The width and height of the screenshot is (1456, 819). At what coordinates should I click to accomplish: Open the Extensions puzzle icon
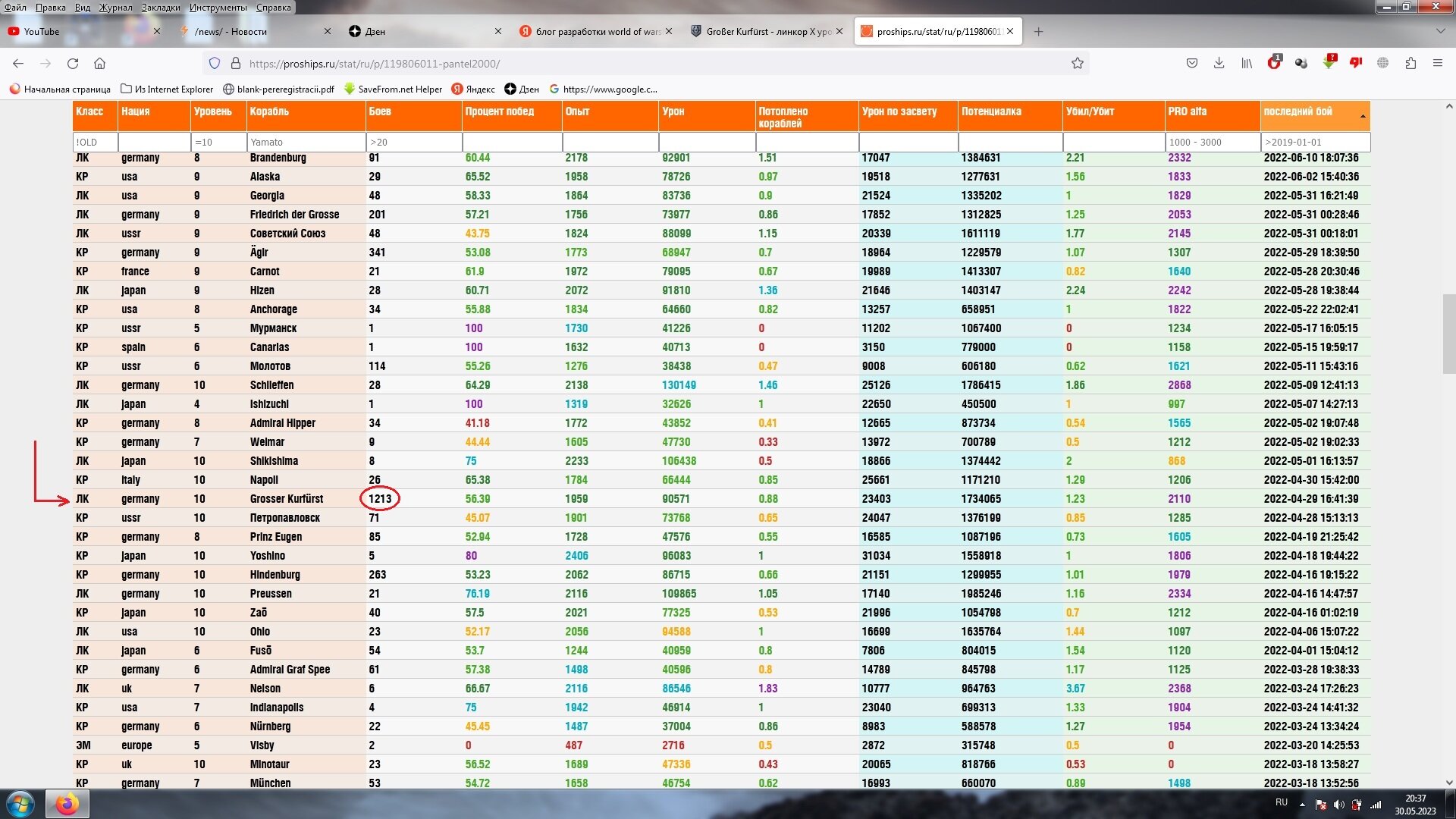[1410, 64]
